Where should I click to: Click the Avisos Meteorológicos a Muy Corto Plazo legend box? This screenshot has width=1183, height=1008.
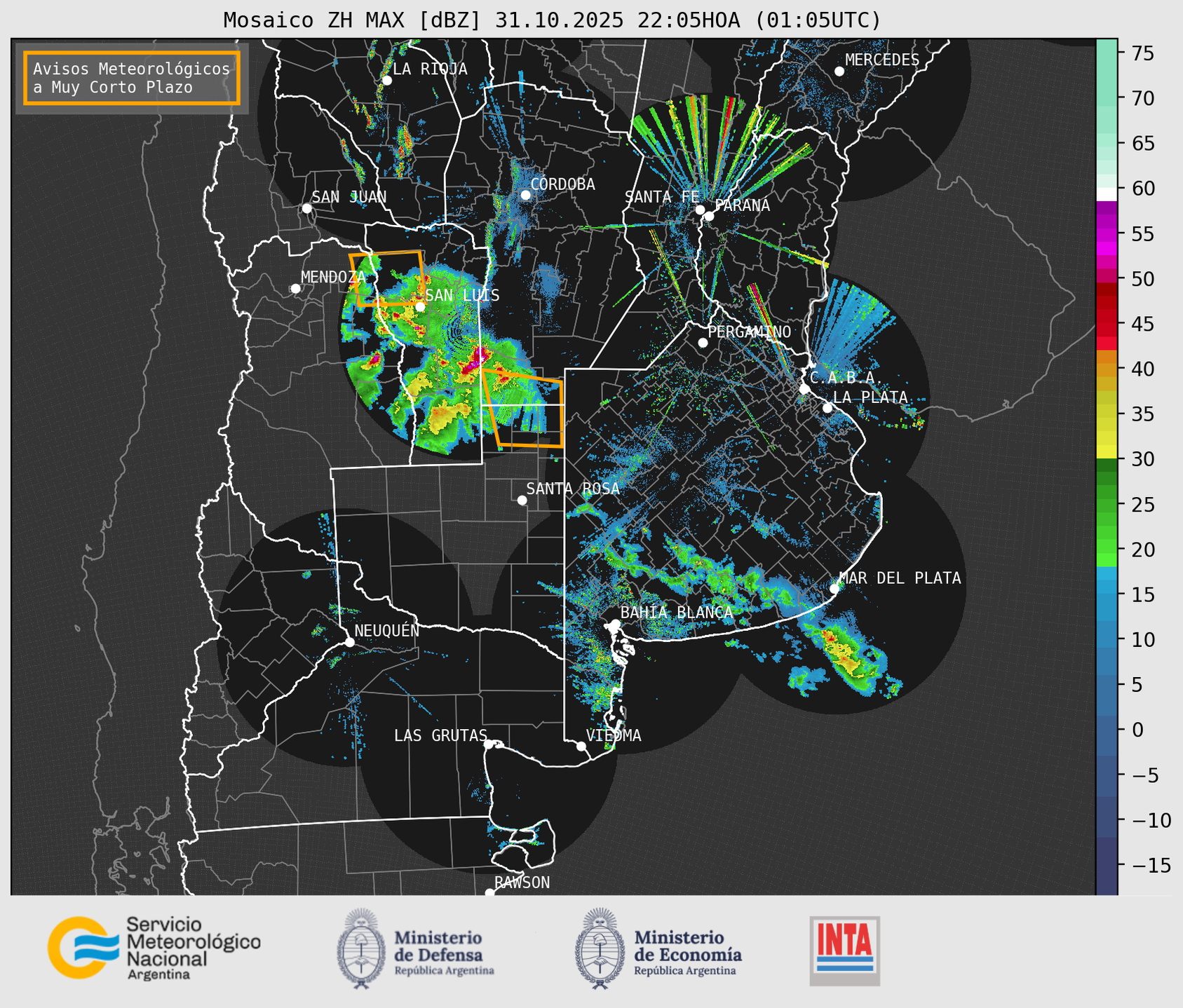point(132,78)
